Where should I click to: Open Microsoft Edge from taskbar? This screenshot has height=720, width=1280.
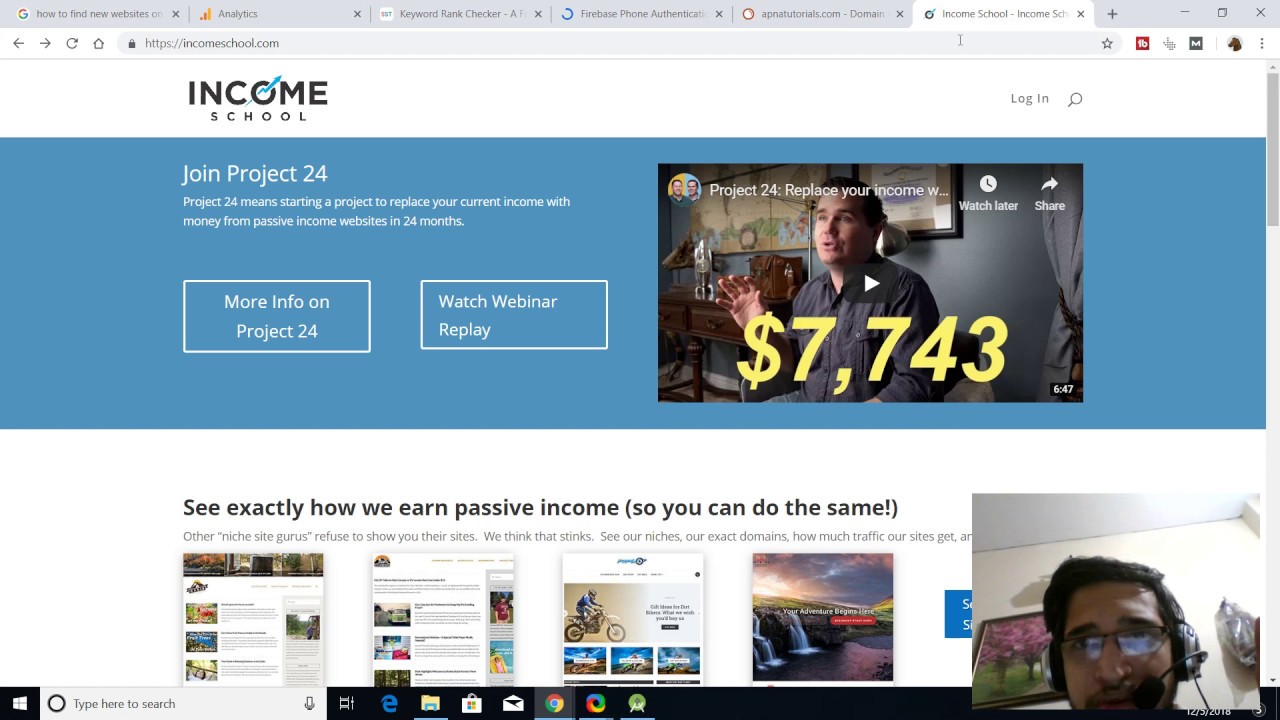pos(389,703)
